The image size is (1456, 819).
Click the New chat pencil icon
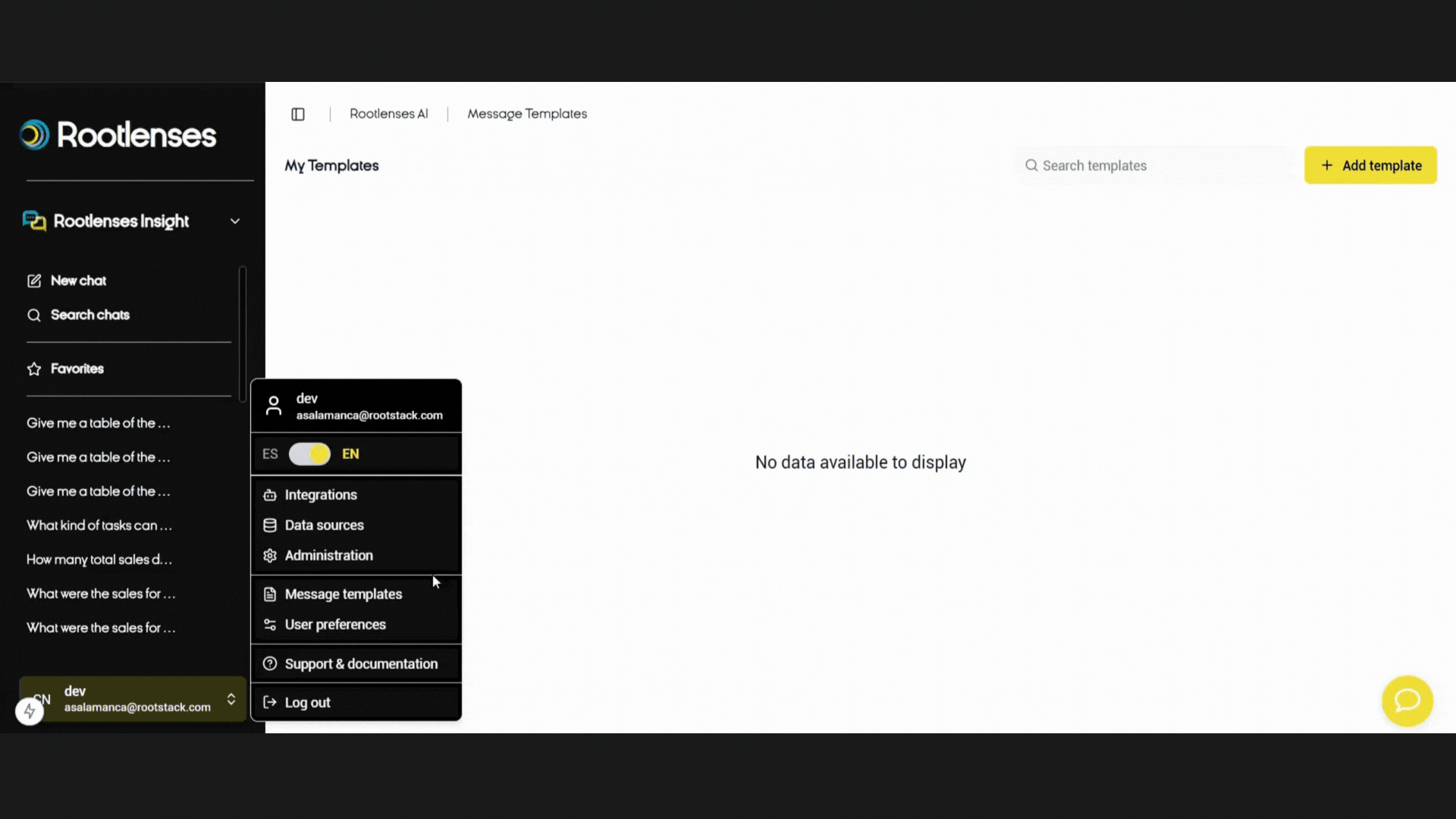[x=34, y=281]
